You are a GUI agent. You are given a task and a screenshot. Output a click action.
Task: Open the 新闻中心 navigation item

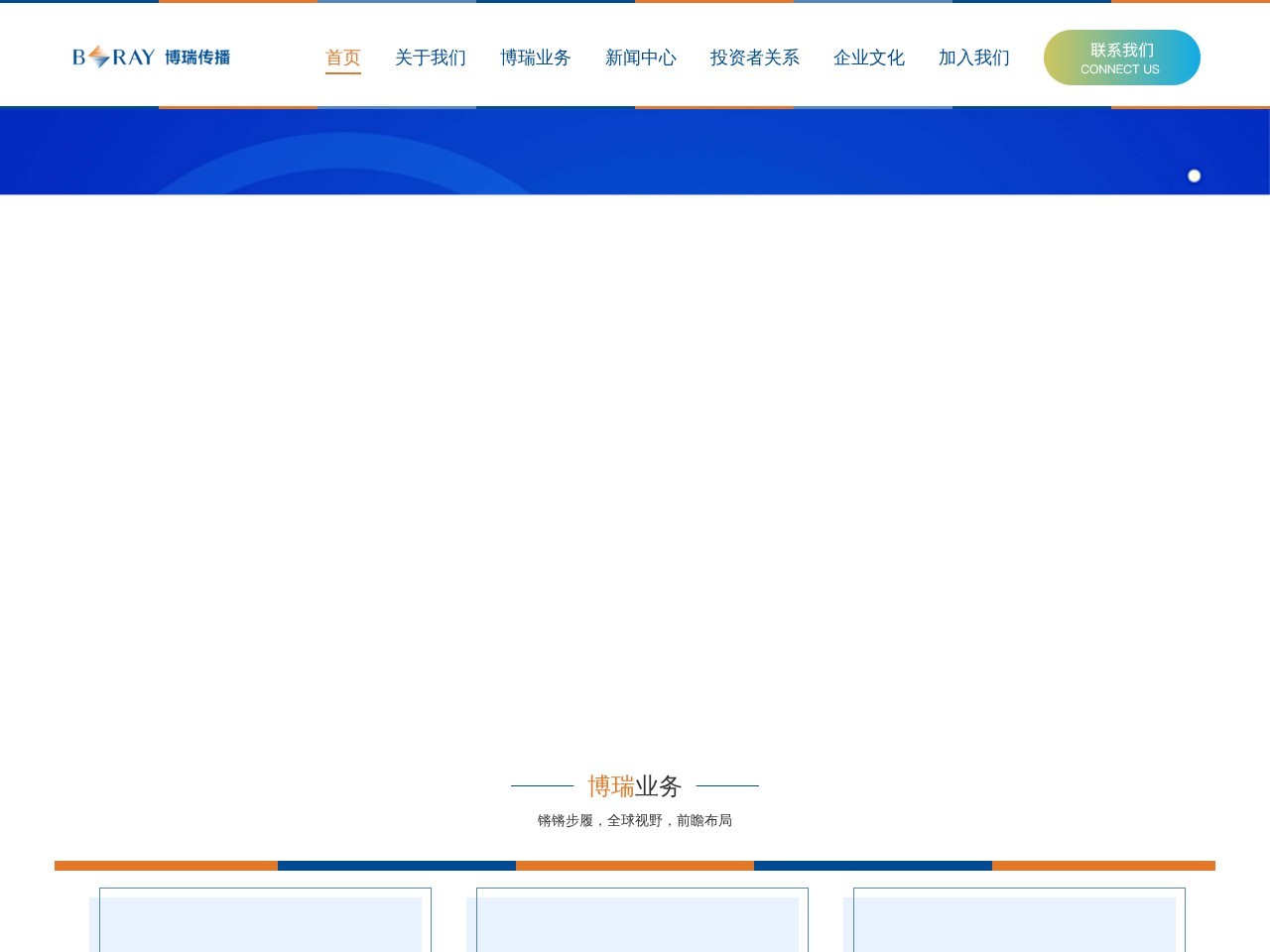click(640, 58)
